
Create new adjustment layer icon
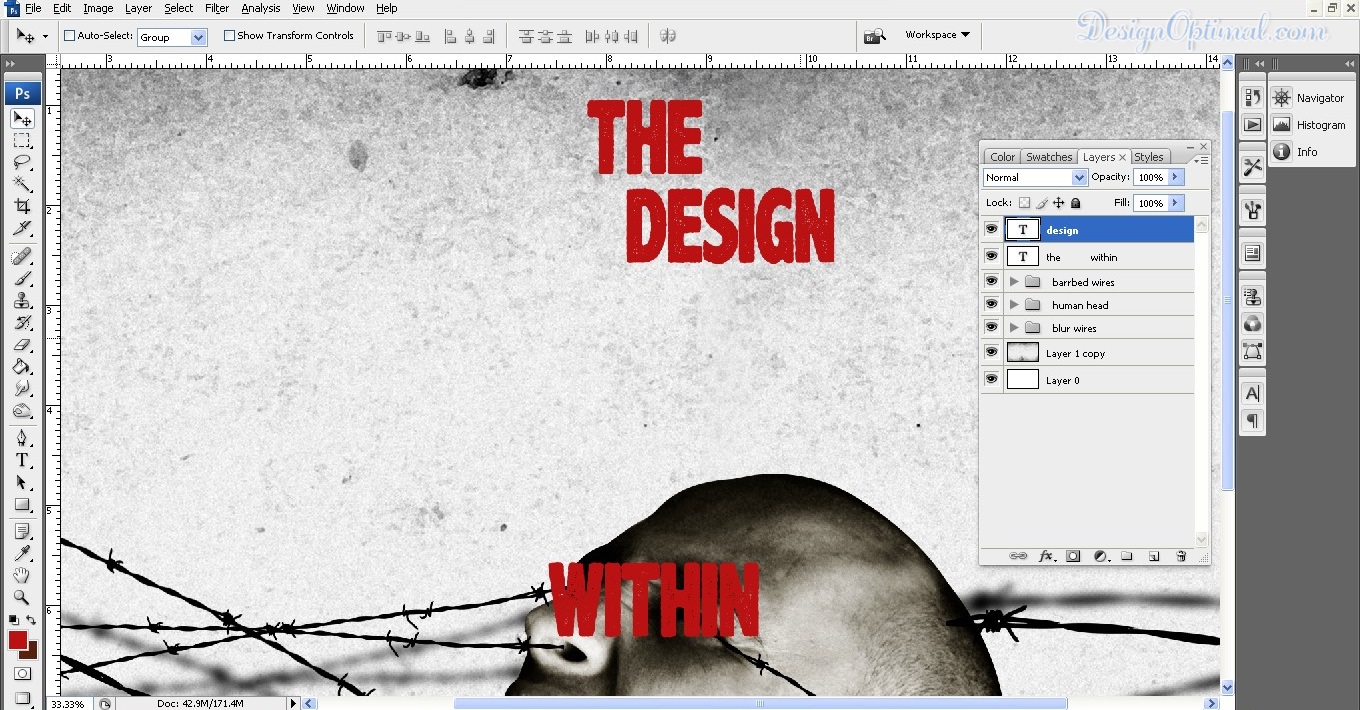pos(1100,556)
